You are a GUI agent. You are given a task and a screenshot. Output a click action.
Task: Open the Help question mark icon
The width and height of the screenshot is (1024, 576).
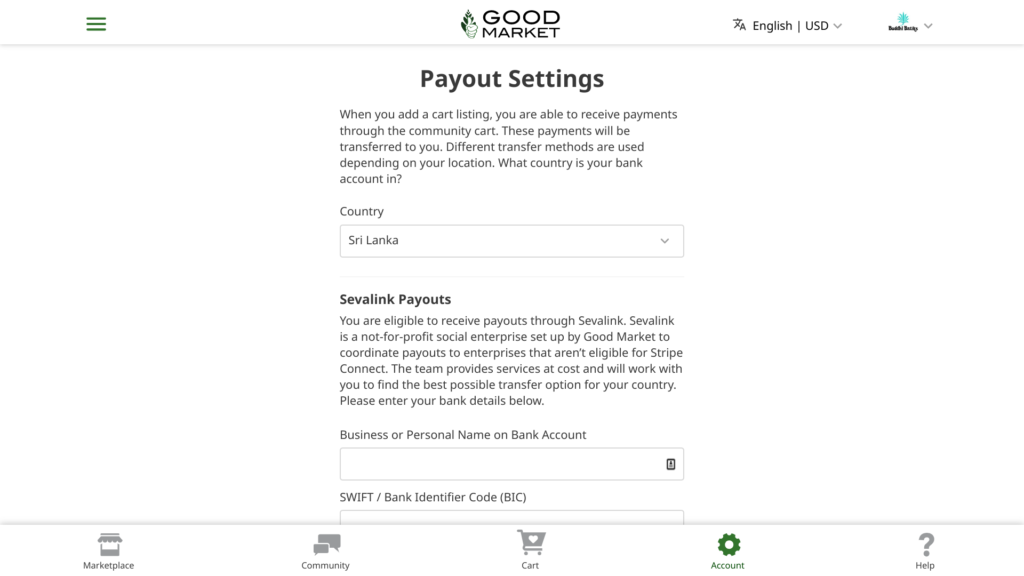tap(925, 544)
